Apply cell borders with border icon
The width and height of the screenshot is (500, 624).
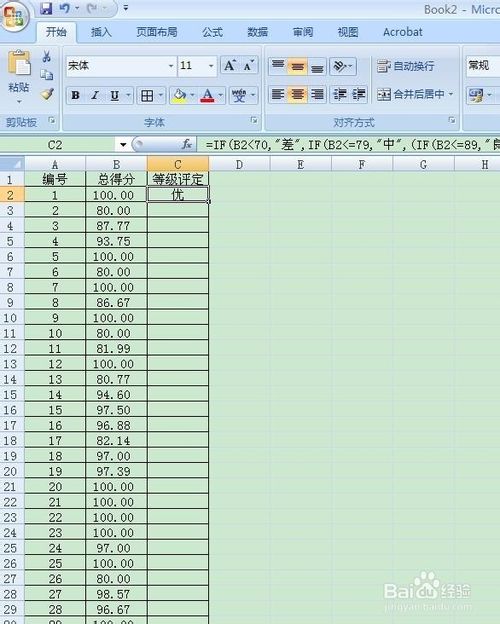pyautogui.click(x=147, y=96)
